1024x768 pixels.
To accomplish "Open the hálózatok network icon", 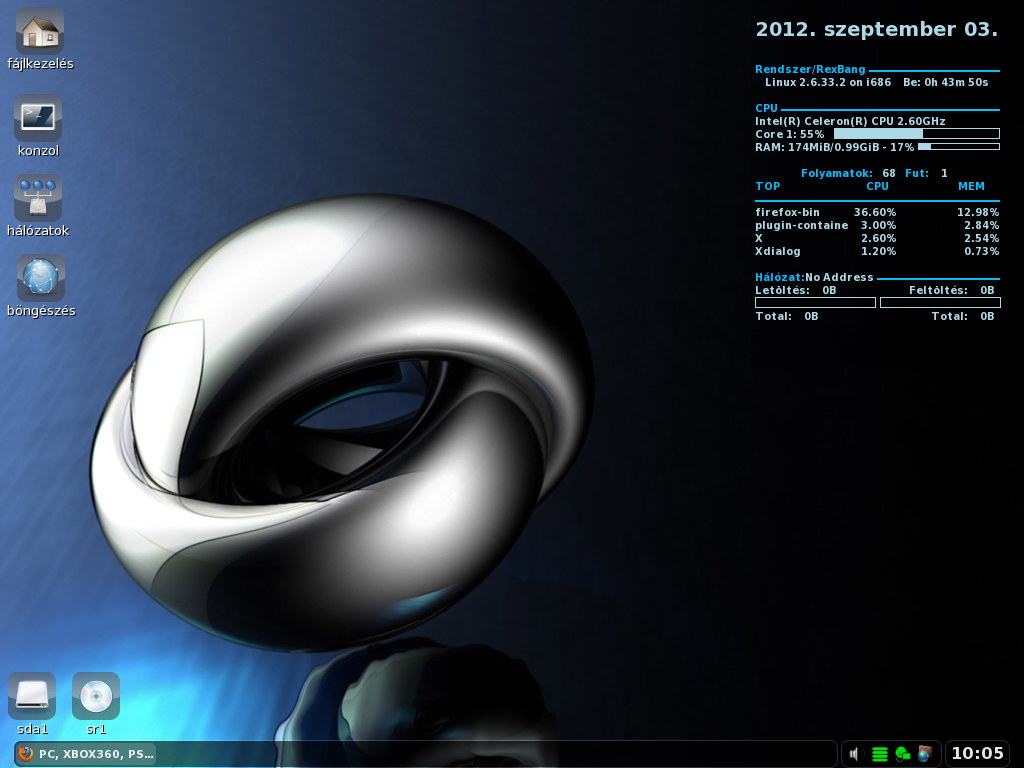I will [38, 198].
